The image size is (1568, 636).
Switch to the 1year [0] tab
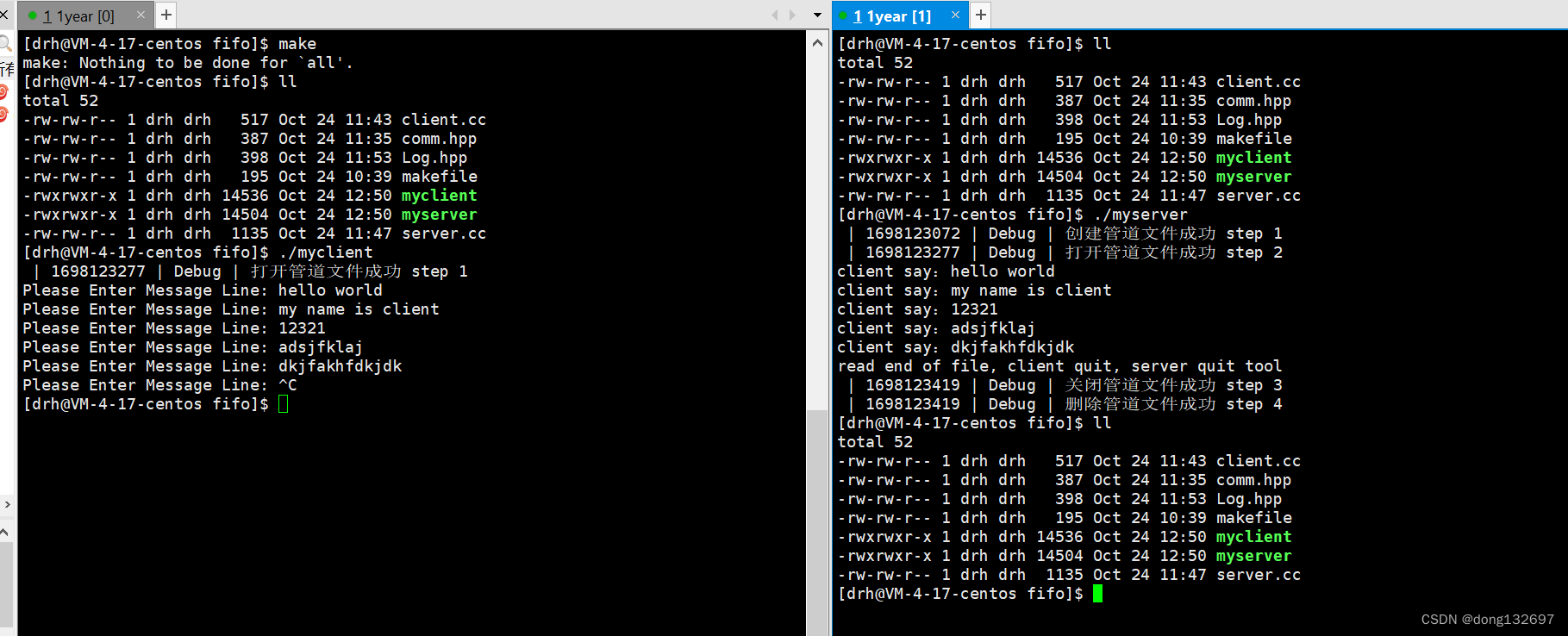78,16
